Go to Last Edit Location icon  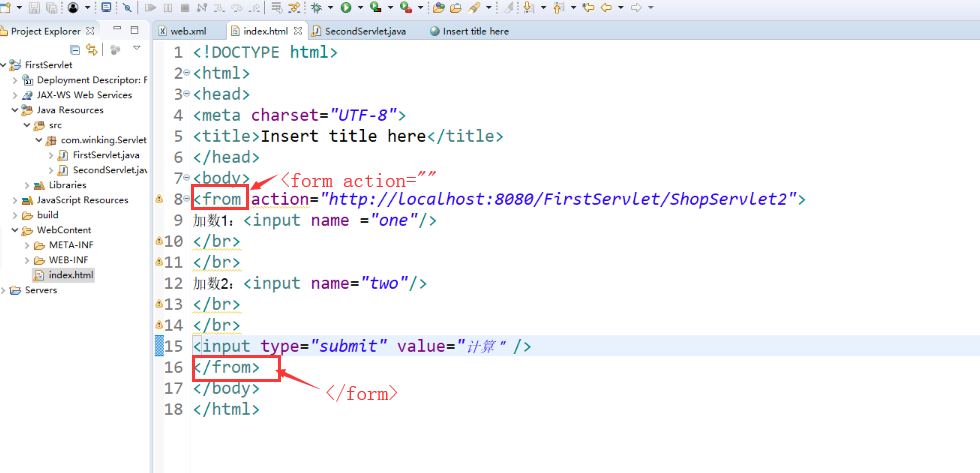point(588,7)
